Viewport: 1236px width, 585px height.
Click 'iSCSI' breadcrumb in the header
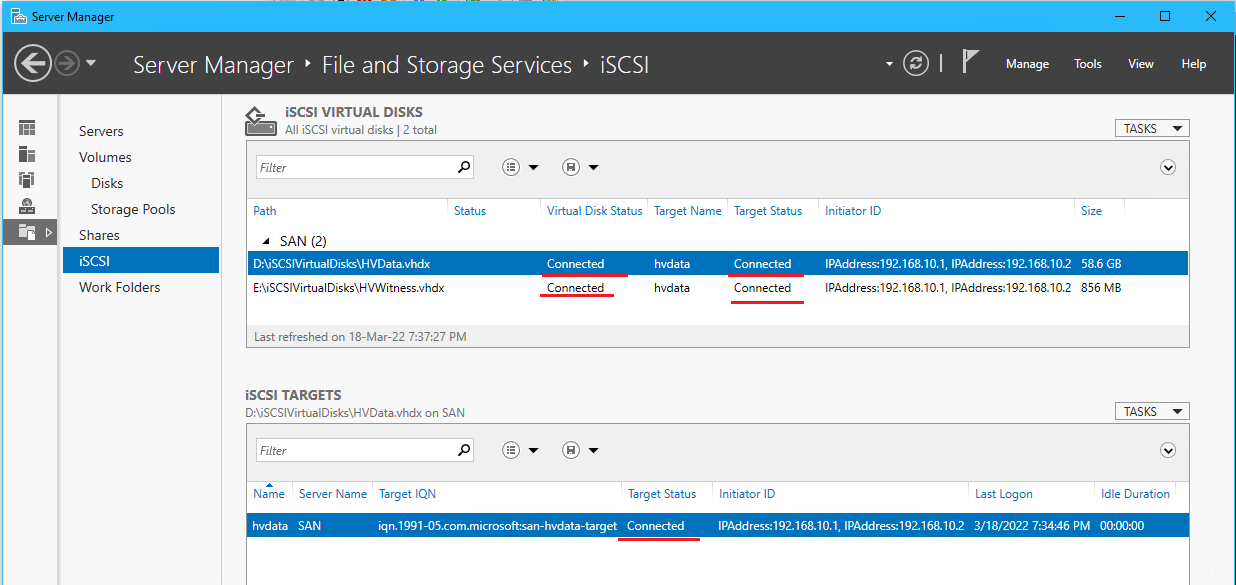click(625, 65)
